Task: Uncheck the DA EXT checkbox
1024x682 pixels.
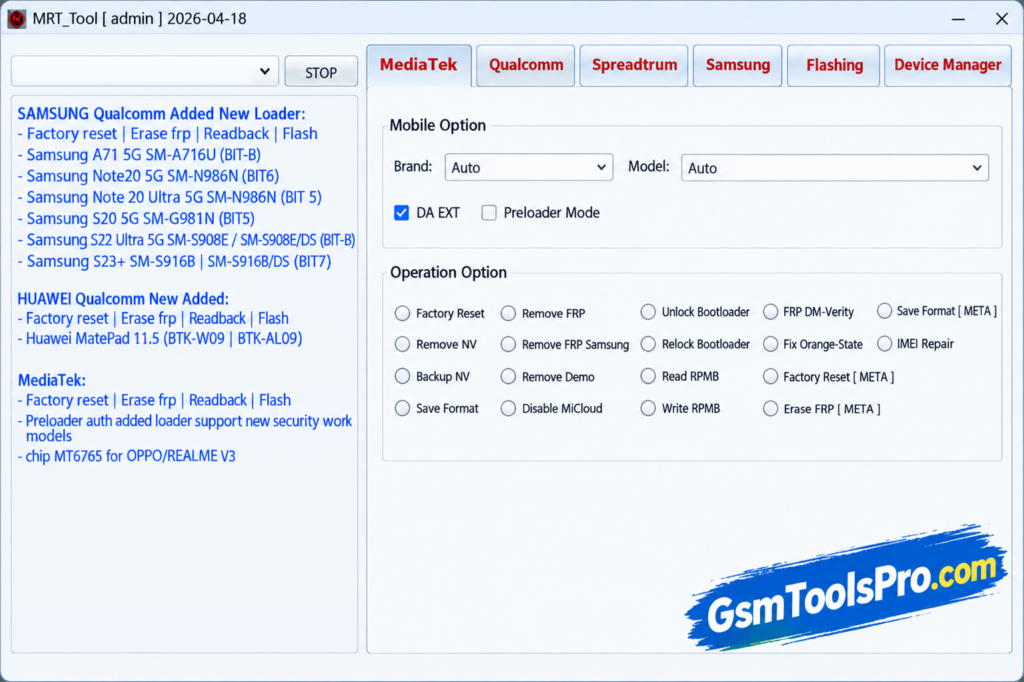Action: (402, 213)
